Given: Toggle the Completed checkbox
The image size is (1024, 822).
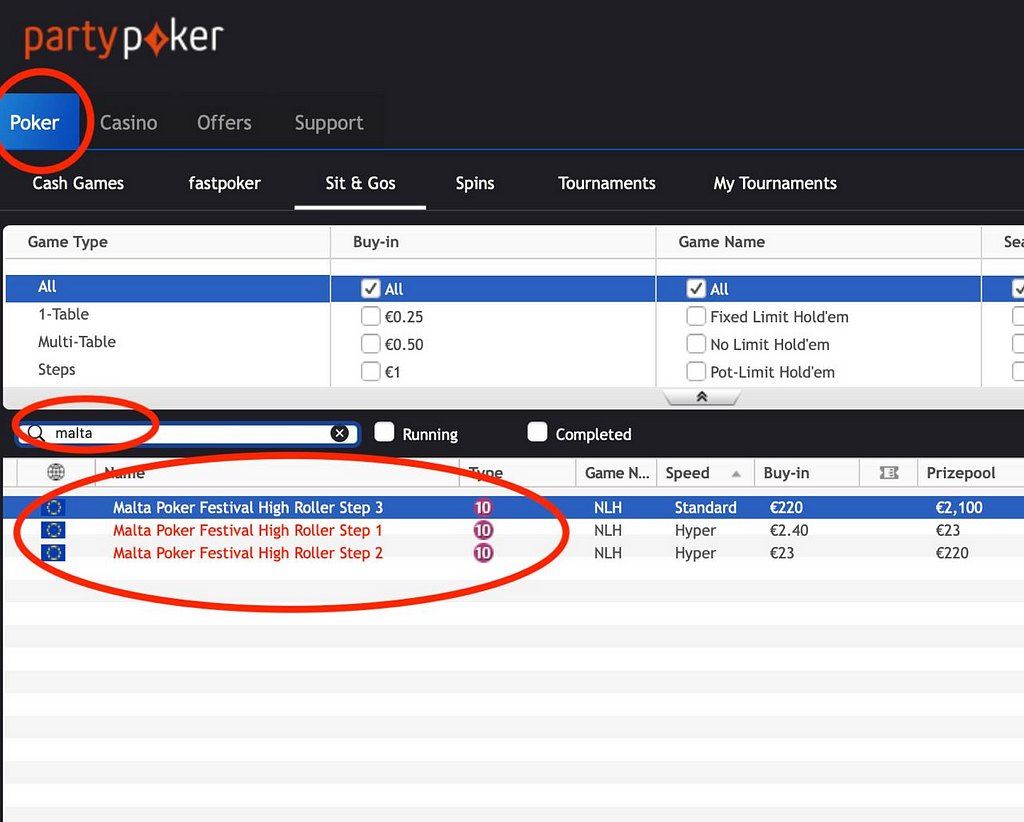Looking at the screenshot, I should click(537, 432).
